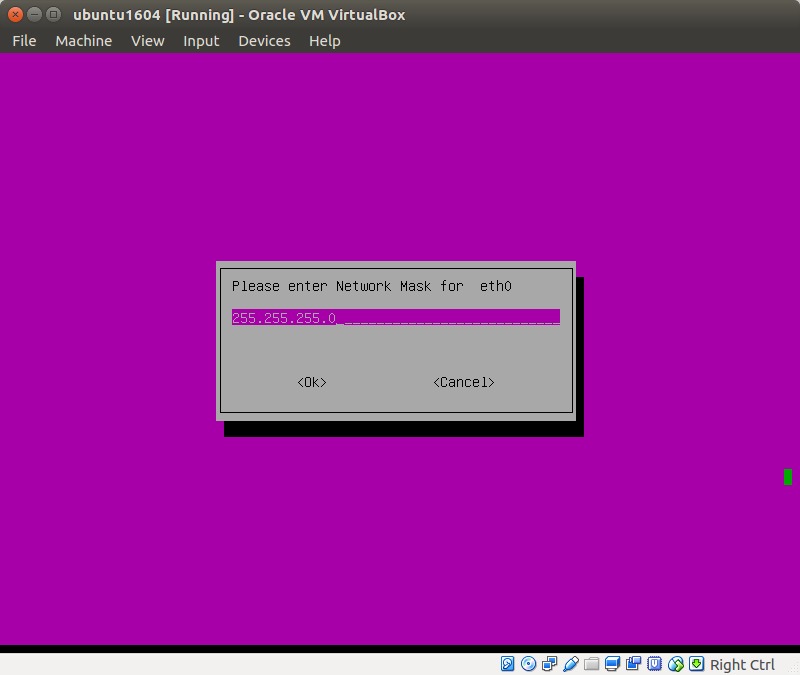
Task: Click the shared folders status icon
Action: [x=592, y=664]
